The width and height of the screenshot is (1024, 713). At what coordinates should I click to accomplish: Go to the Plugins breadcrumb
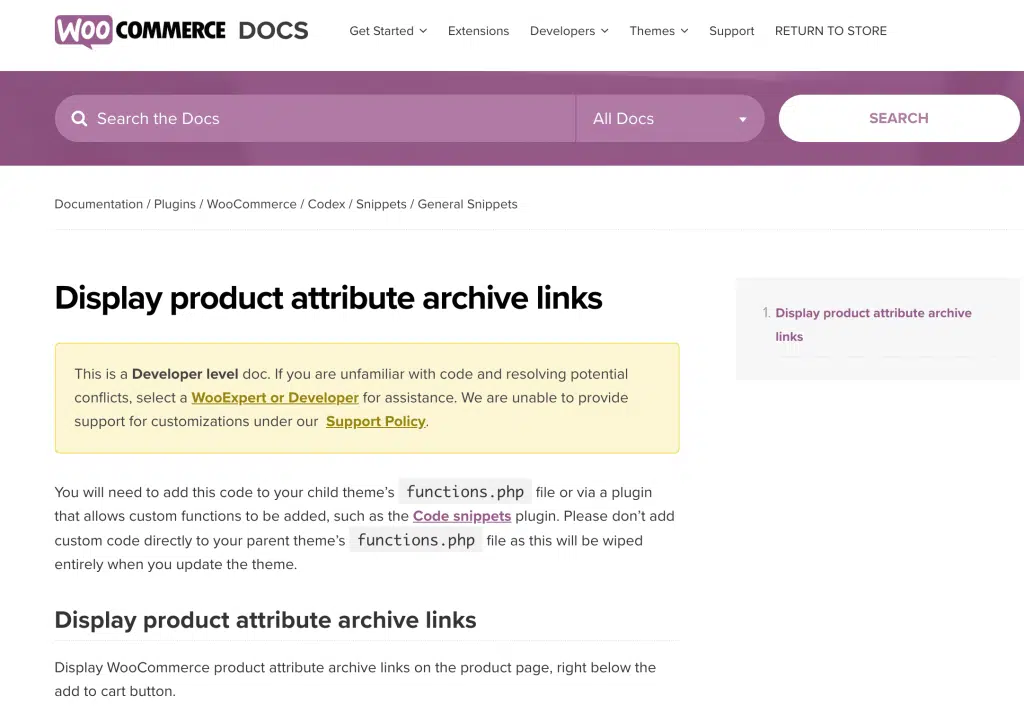[x=174, y=204]
